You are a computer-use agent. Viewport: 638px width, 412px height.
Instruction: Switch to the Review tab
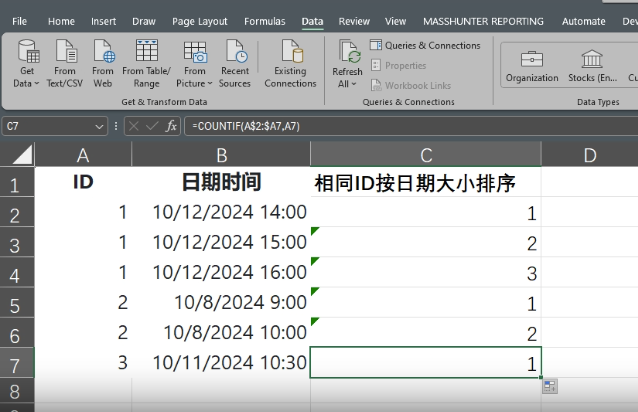354,21
